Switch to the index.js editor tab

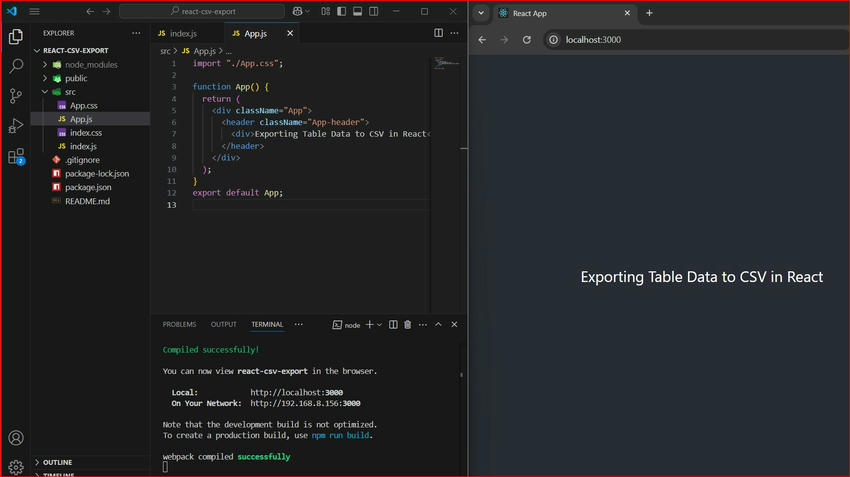pyautogui.click(x=182, y=33)
